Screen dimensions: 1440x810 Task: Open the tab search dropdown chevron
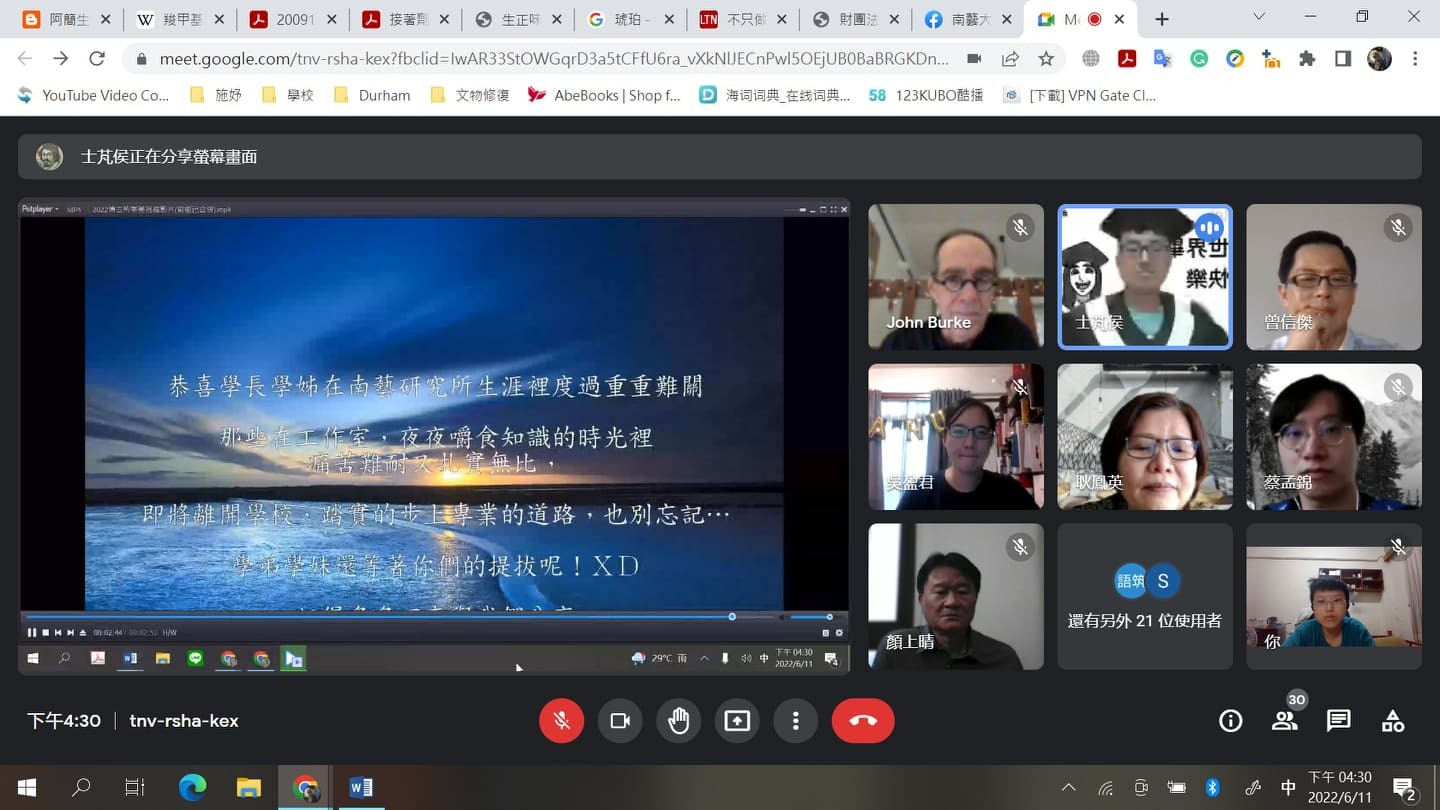pyautogui.click(x=1259, y=18)
